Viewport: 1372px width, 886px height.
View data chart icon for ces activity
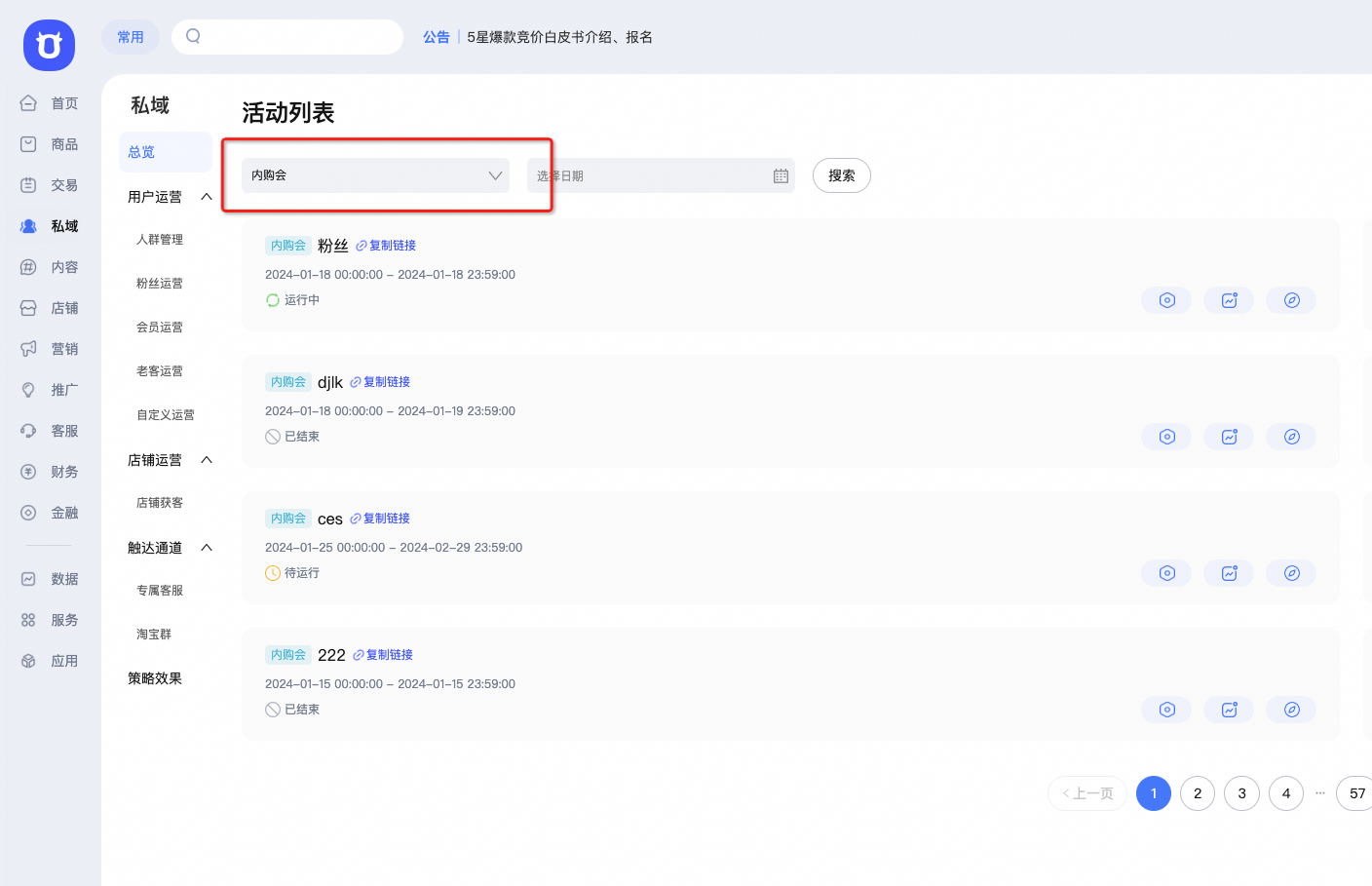pos(1229,573)
